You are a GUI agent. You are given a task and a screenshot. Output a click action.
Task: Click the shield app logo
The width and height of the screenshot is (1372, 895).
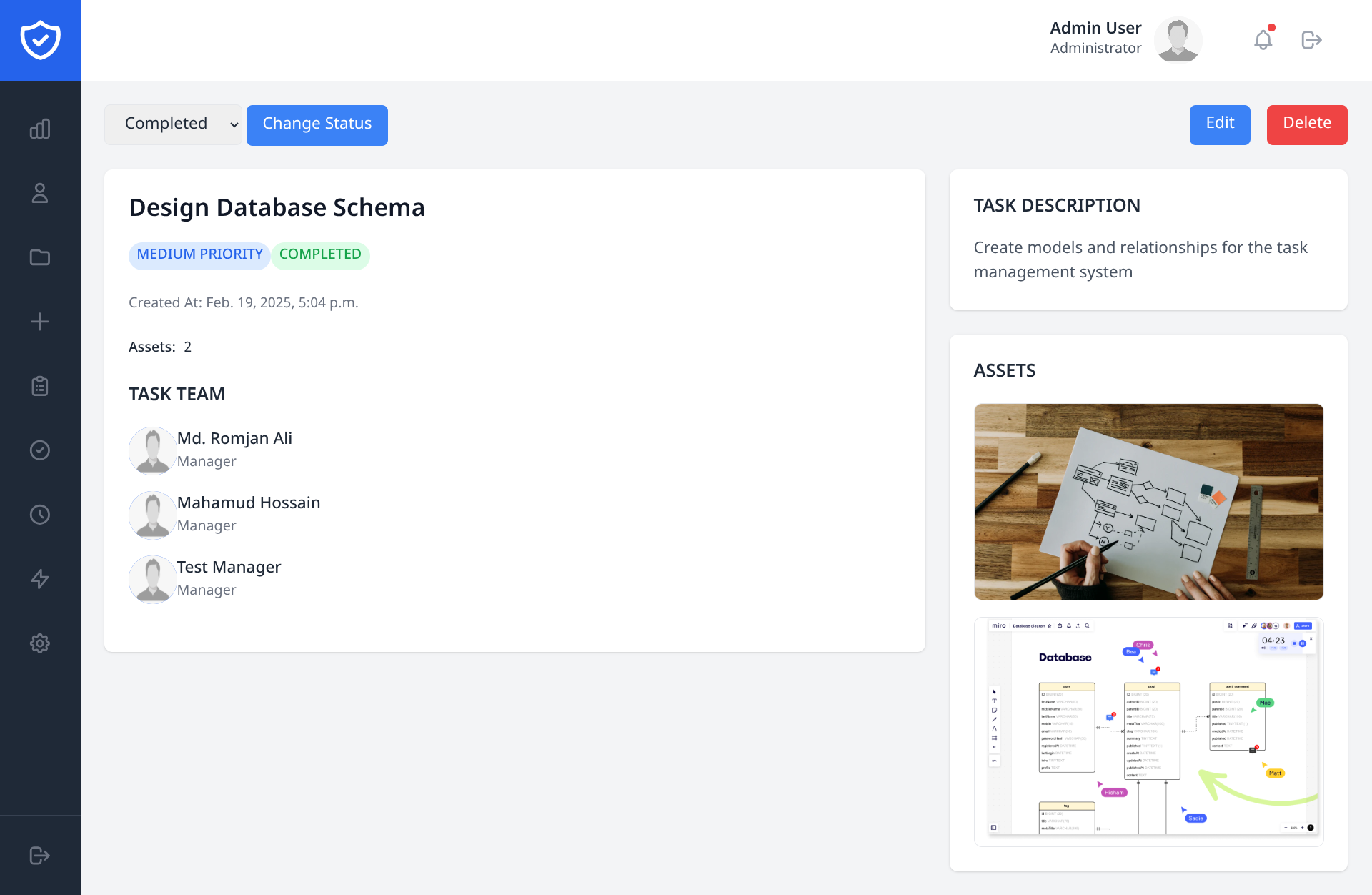click(x=40, y=39)
